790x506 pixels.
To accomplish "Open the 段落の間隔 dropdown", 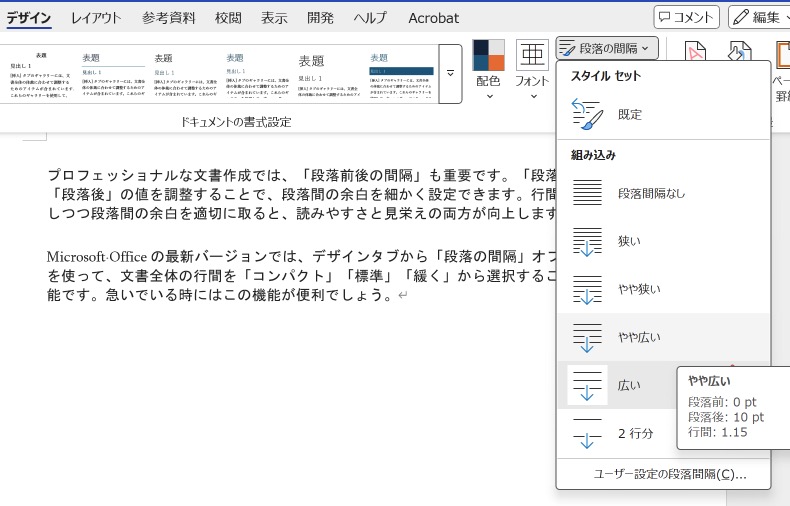I will point(607,47).
